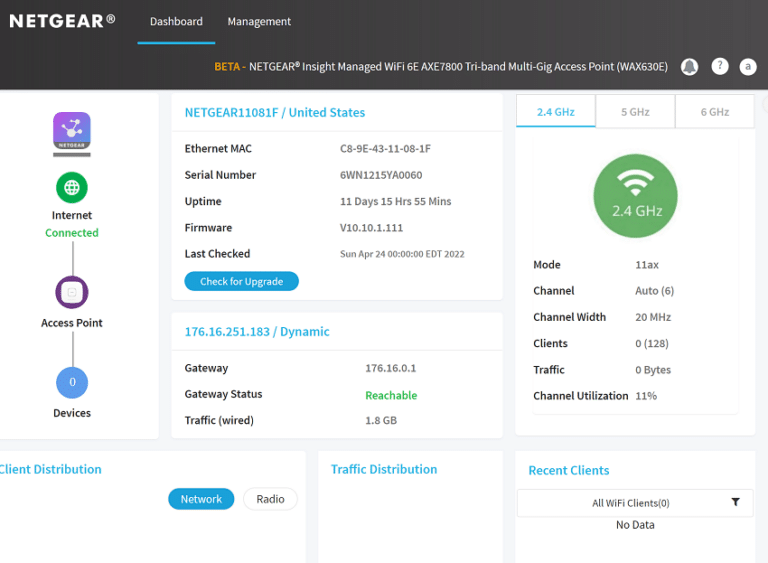Select the 2.4 GHz radio tab
The width and height of the screenshot is (768, 563).
[556, 112]
